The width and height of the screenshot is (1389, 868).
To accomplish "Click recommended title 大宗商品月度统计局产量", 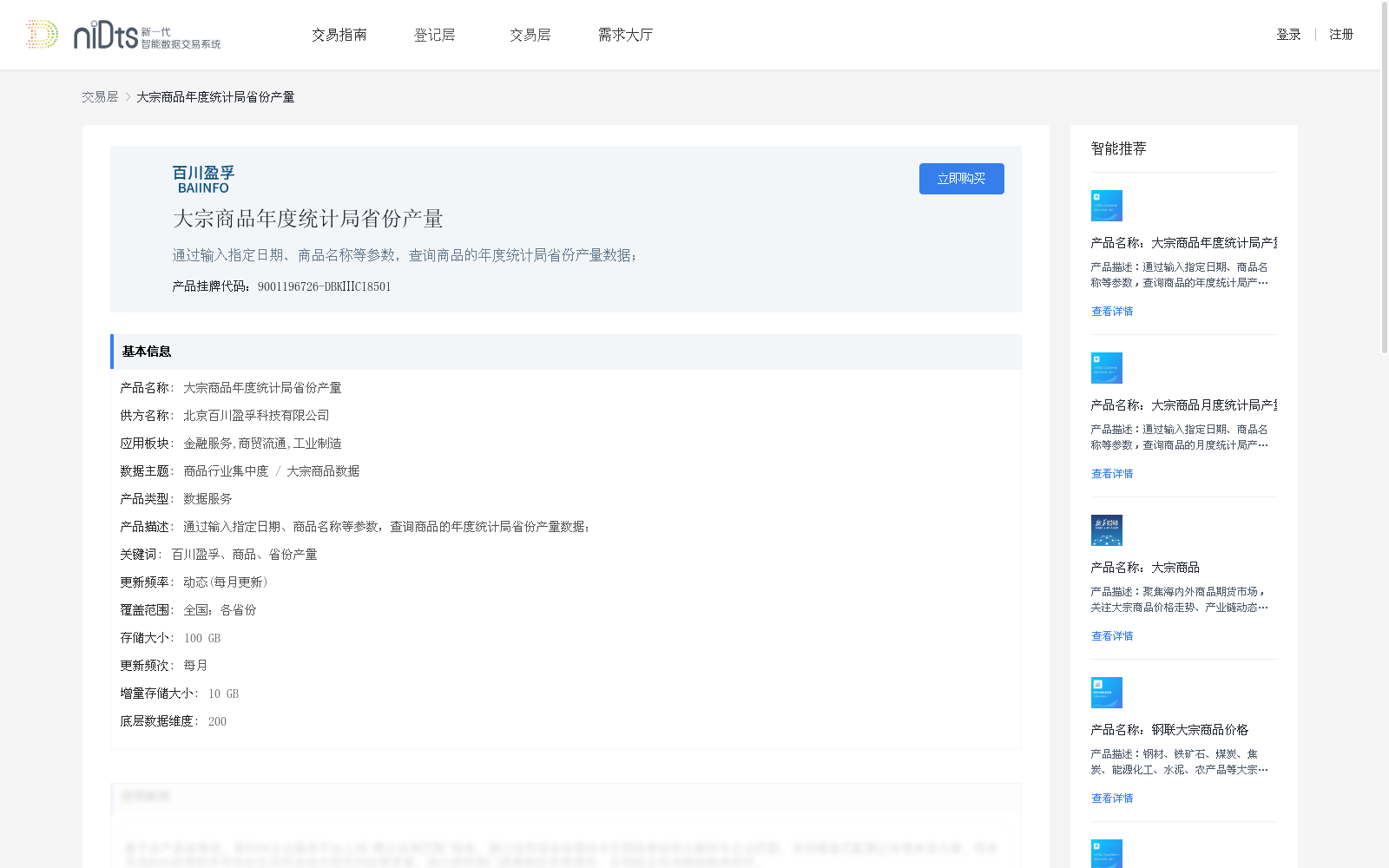I will coord(1184,405).
